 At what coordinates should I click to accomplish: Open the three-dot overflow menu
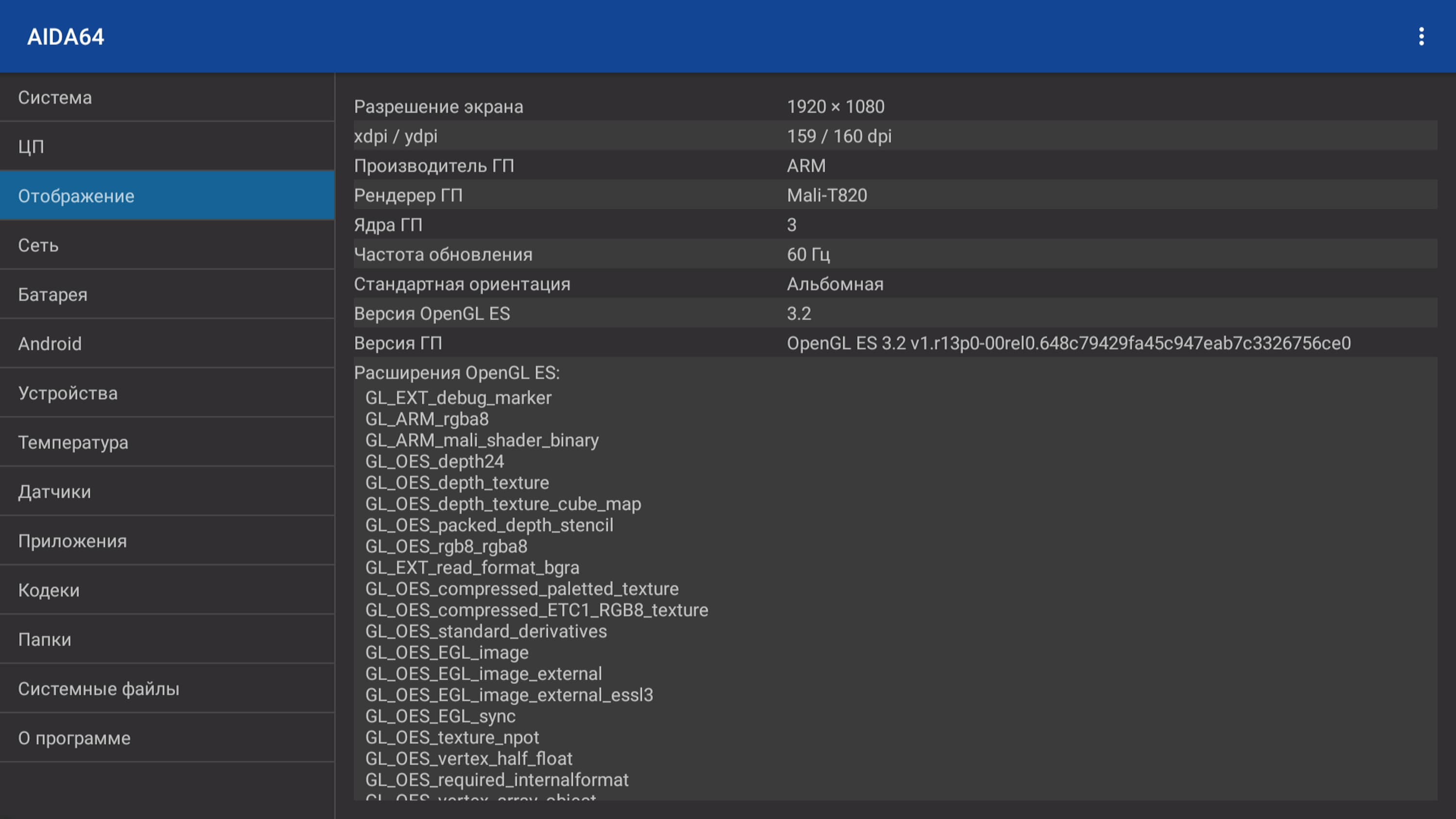tap(1421, 37)
